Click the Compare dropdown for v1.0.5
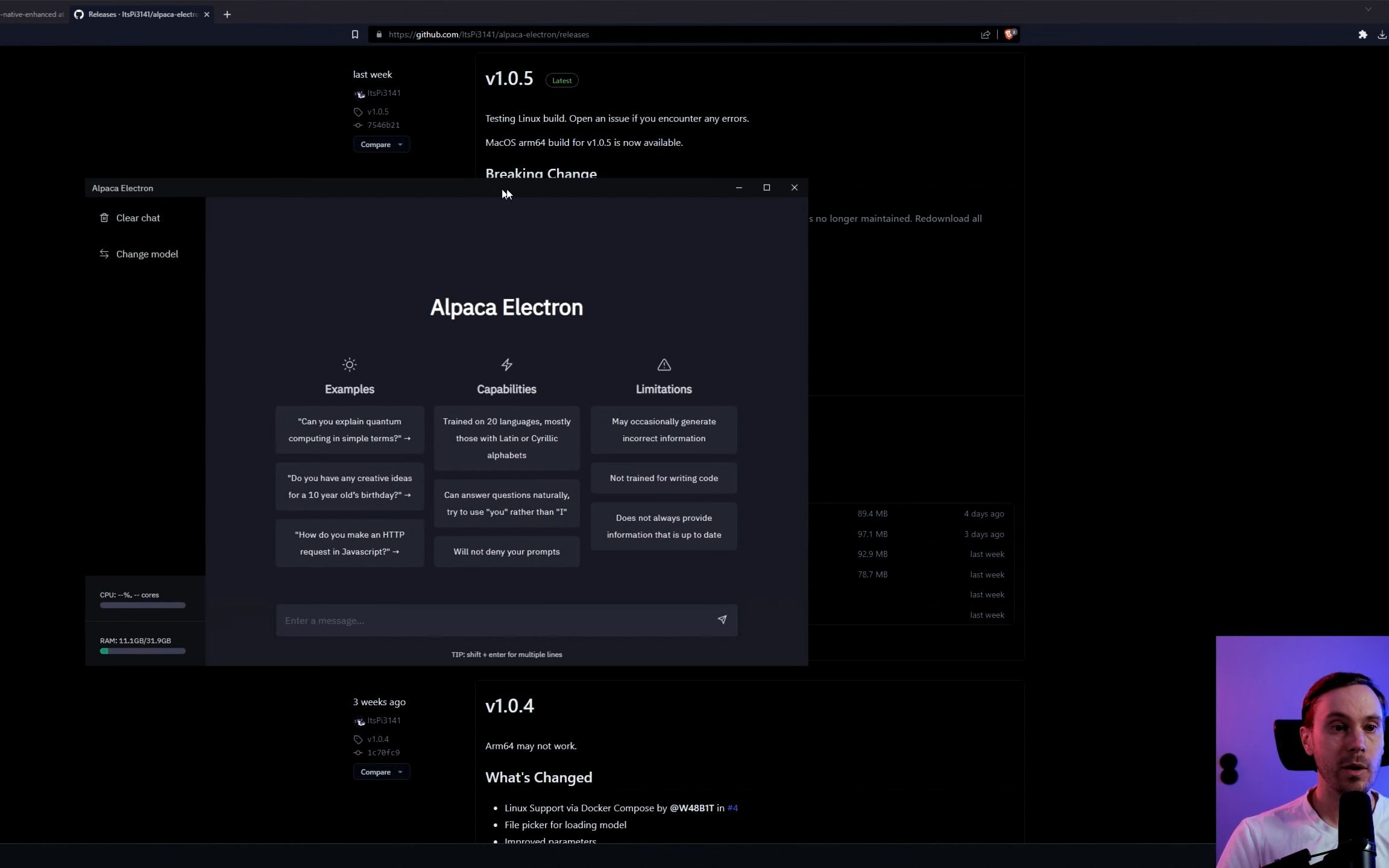 pyautogui.click(x=381, y=144)
